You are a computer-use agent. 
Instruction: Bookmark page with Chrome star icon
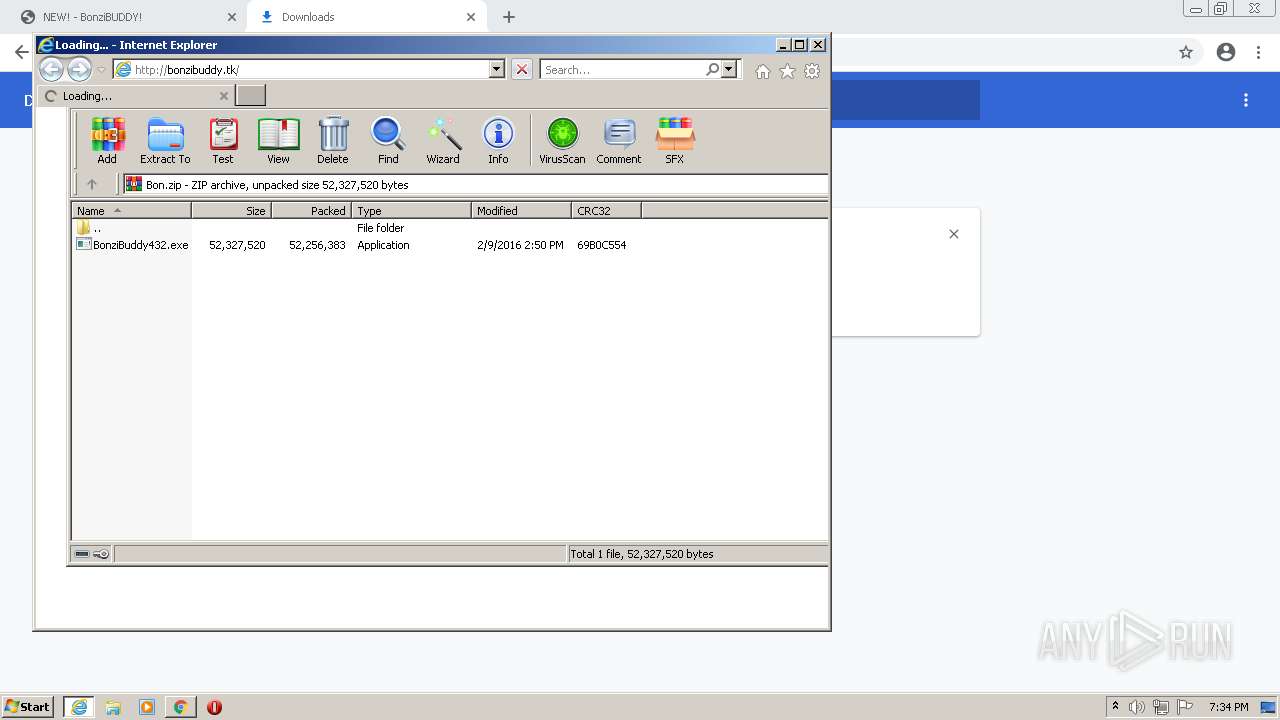click(x=1186, y=52)
